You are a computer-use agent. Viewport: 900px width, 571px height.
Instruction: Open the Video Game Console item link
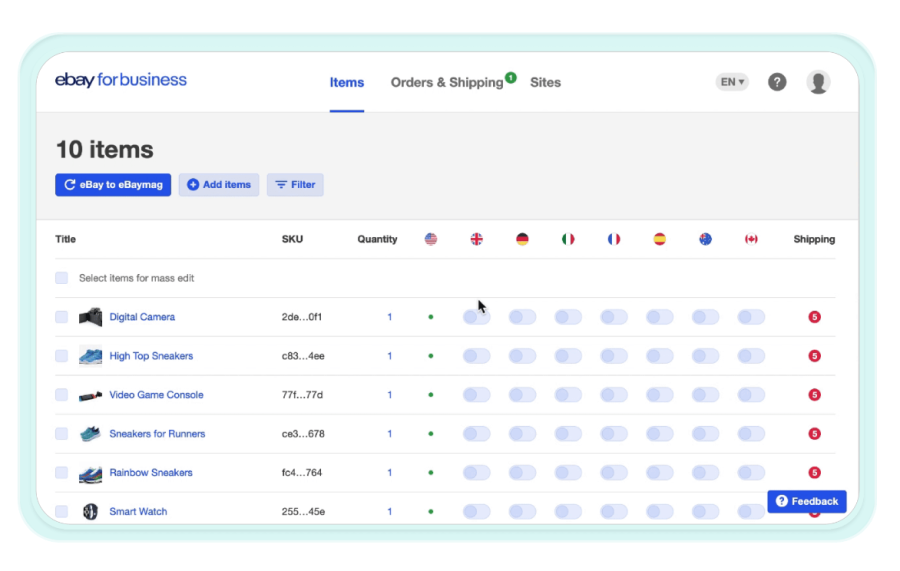coord(156,395)
